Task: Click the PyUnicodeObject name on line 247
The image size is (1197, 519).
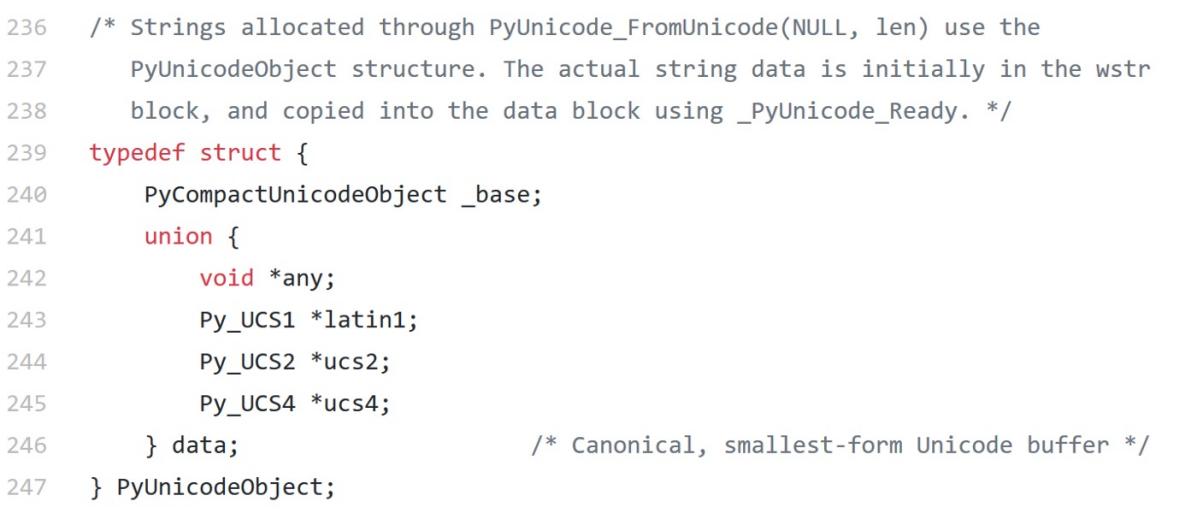Action: click(x=218, y=487)
